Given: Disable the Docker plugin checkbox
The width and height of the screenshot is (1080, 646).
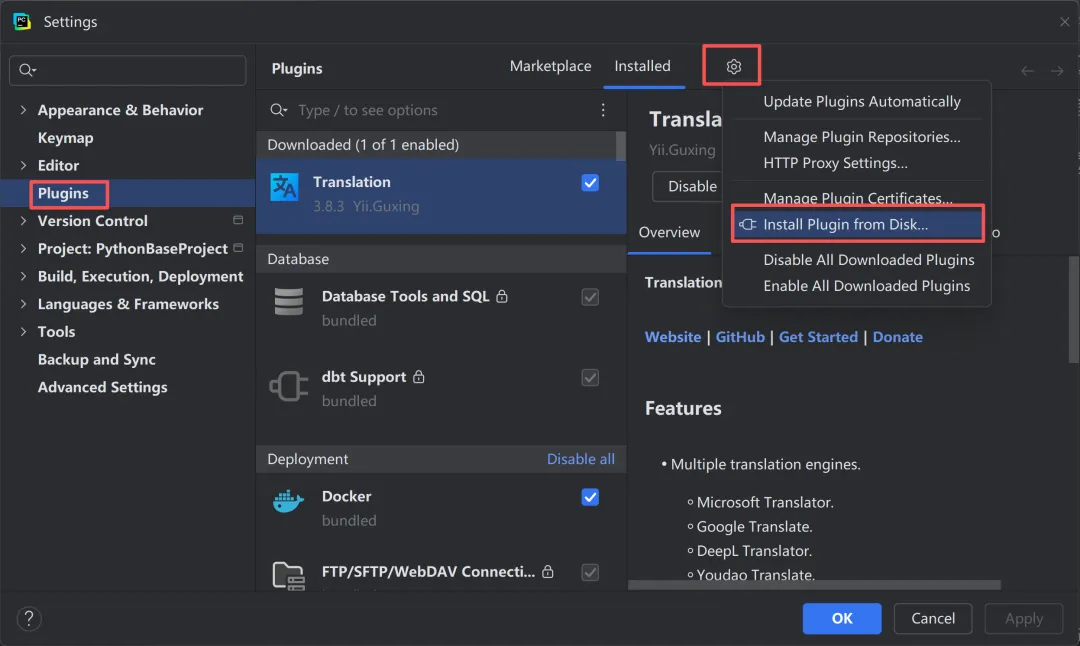Looking at the screenshot, I should pyautogui.click(x=590, y=497).
